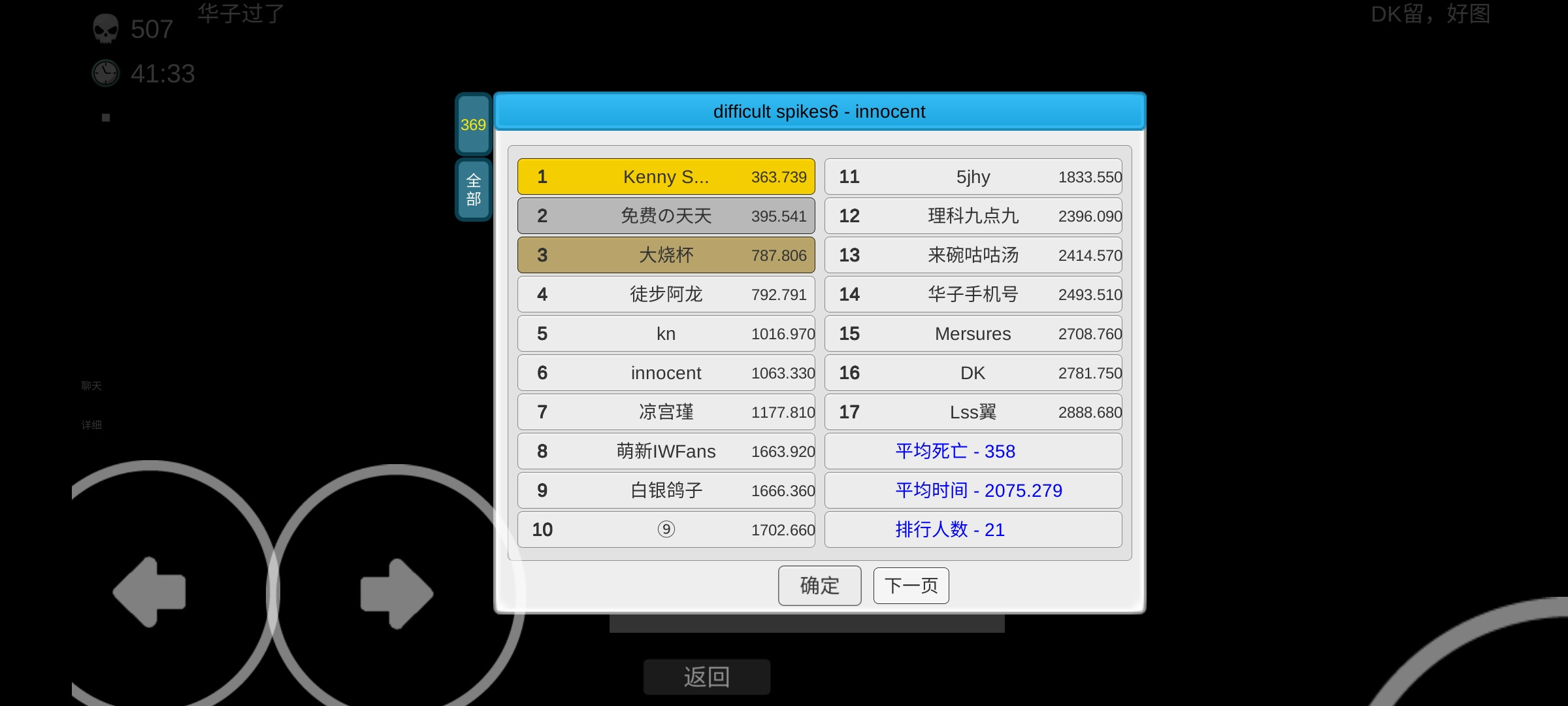Viewport: 1568px width, 706px height.
Task: Open the 详细 details option
Action: 91,425
